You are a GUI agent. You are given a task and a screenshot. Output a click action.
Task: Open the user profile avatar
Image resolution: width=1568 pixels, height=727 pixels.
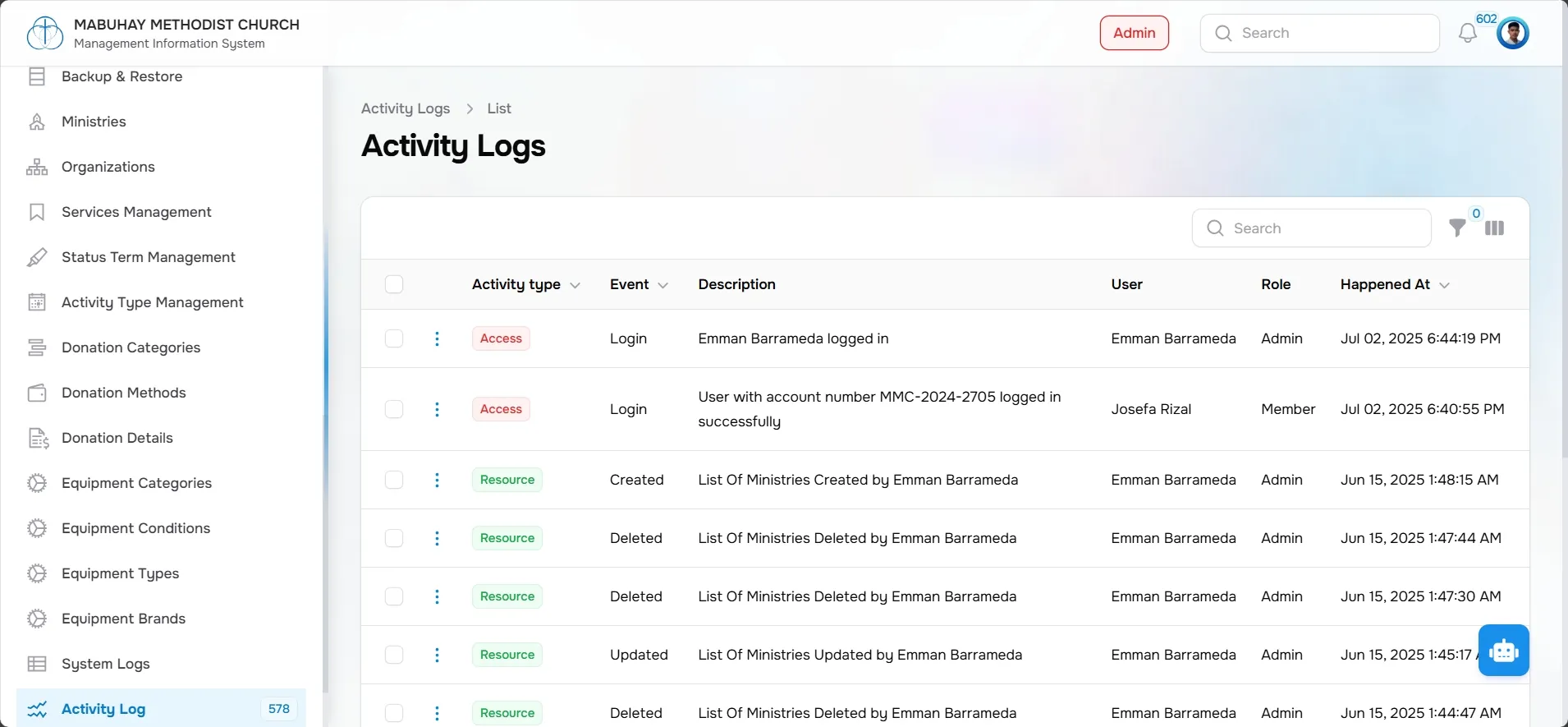pyautogui.click(x=1512, y=33)
